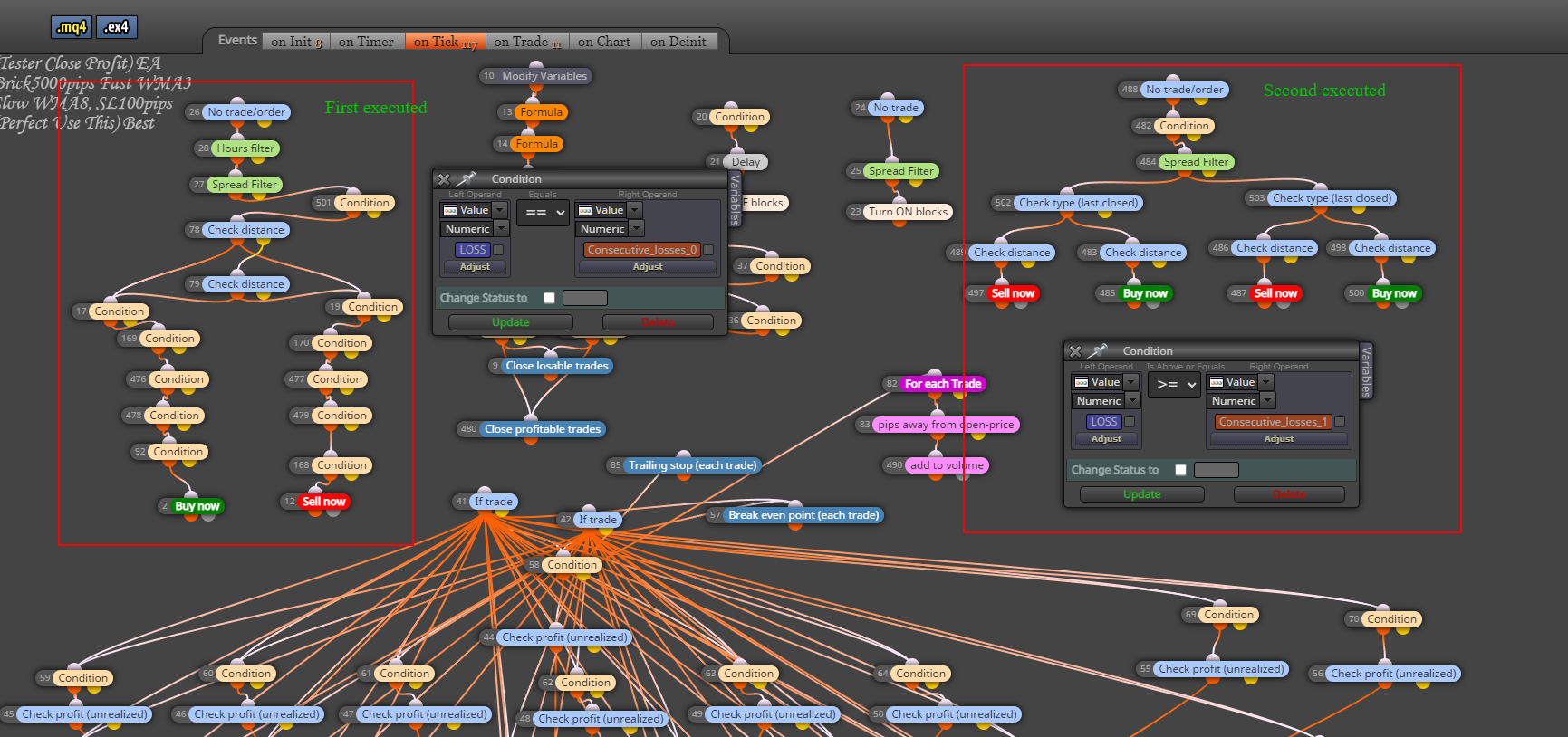Click left operand Value type icon in Equals panel
This screenshot has width=1568, height=737.
pyautogui.click(x=450, y=210)
